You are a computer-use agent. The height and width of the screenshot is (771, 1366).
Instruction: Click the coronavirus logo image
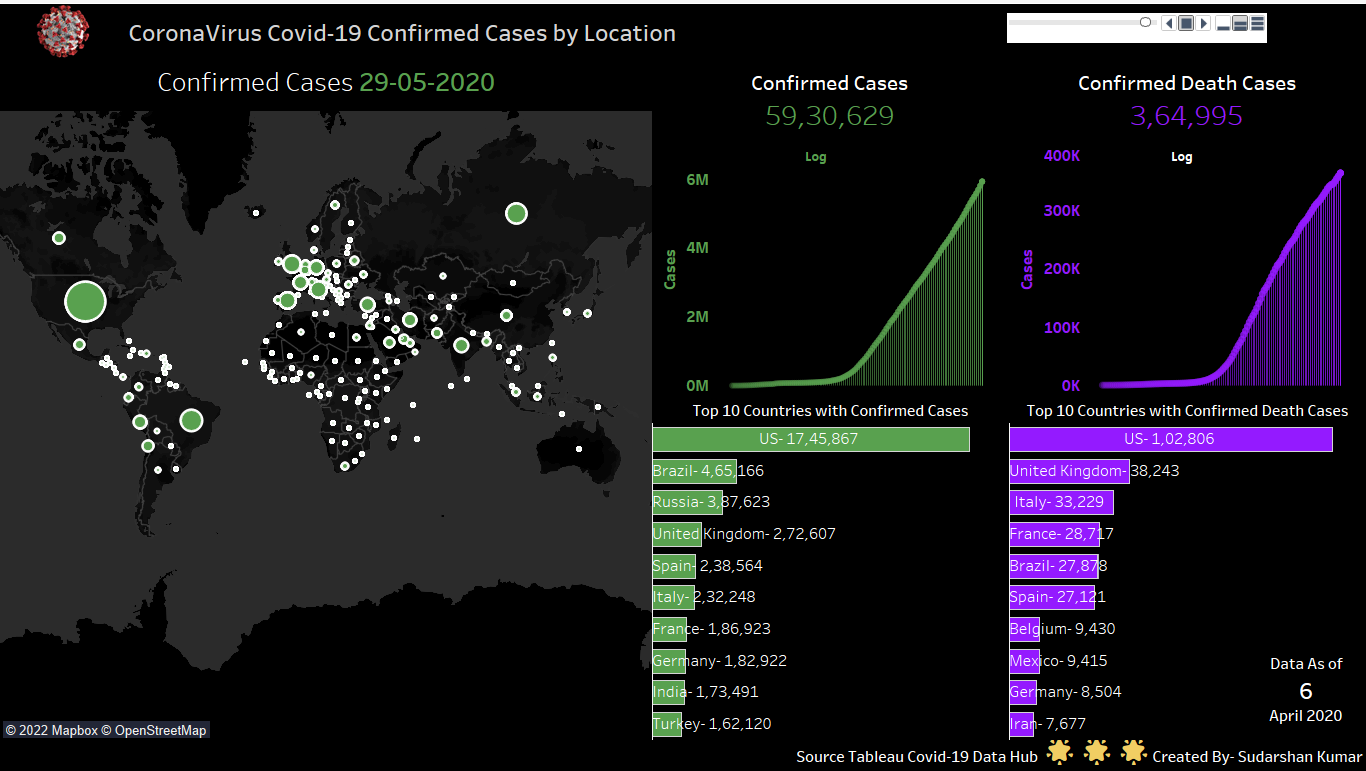[x=62, y=31]
